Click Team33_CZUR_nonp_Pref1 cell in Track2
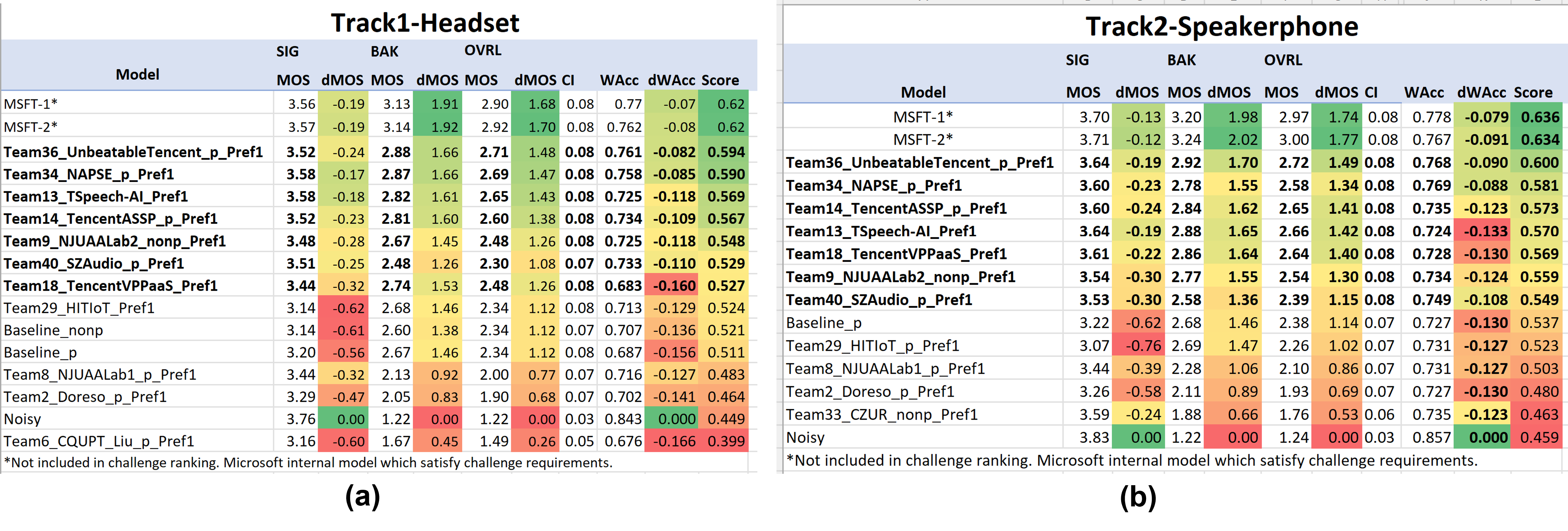This screenshot has height=531, width=1568. coord(881,415)
